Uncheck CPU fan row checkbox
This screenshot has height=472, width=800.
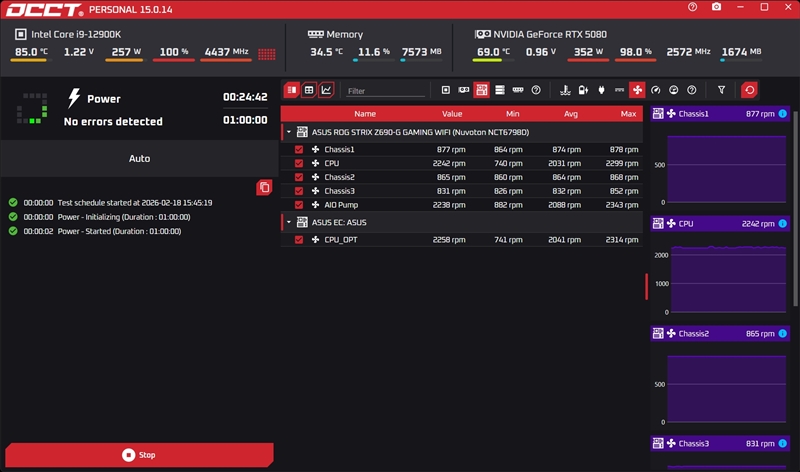tap(299, 163)
